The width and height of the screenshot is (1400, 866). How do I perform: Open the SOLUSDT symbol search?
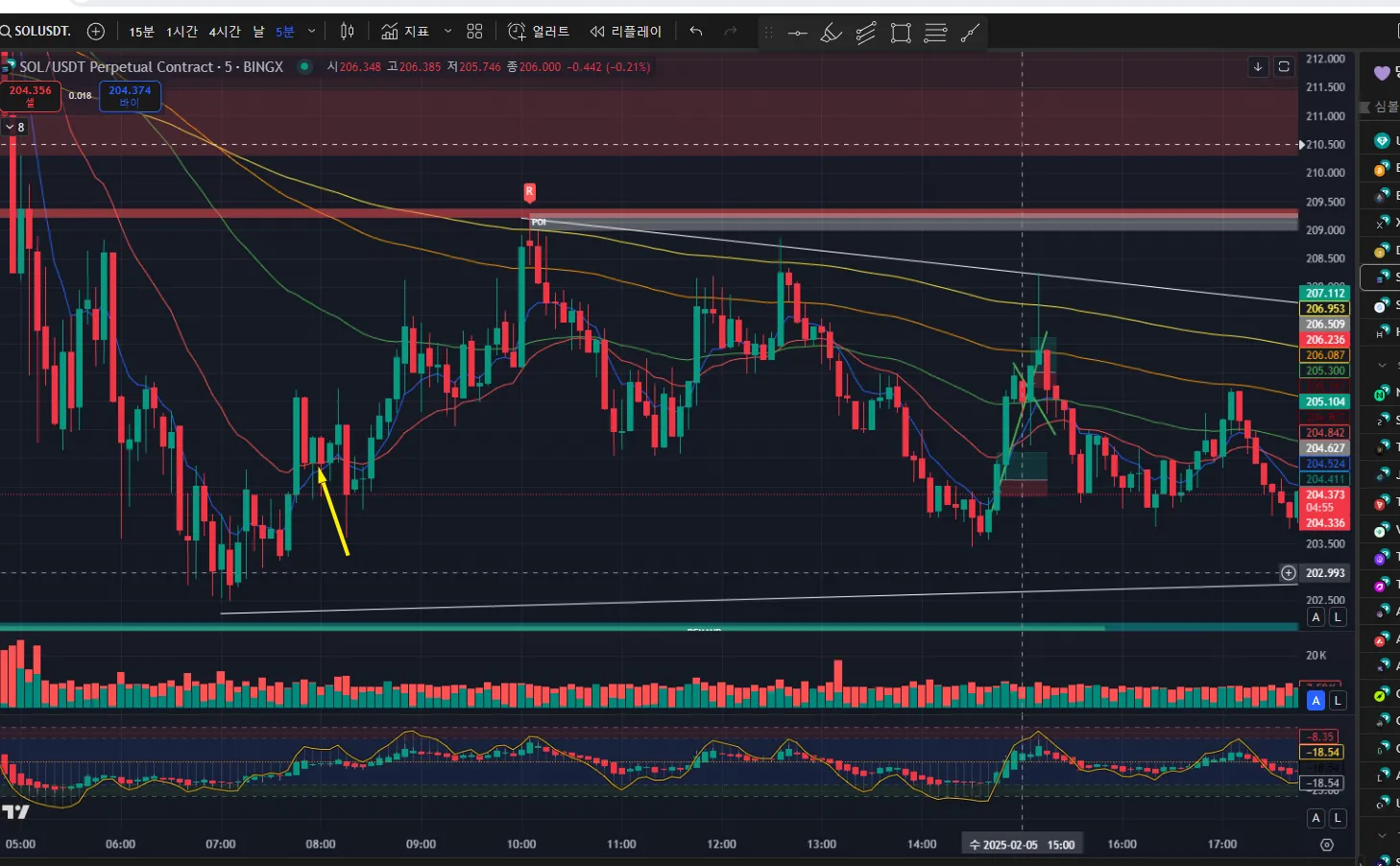(36, 31)
